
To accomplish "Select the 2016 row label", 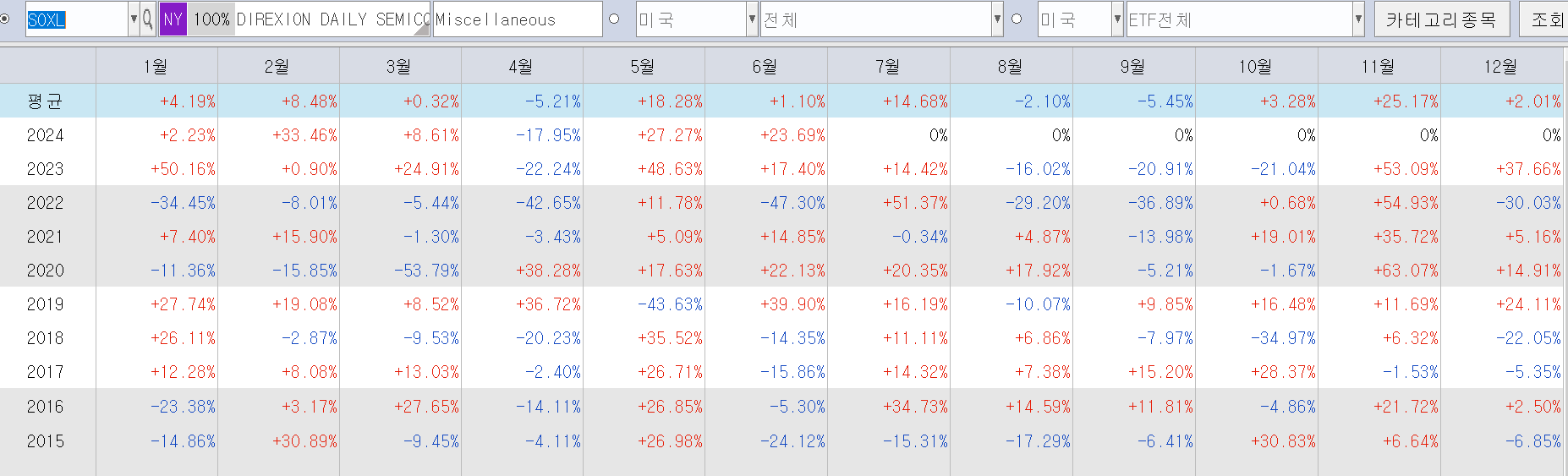I will click(x=46, y=407).
